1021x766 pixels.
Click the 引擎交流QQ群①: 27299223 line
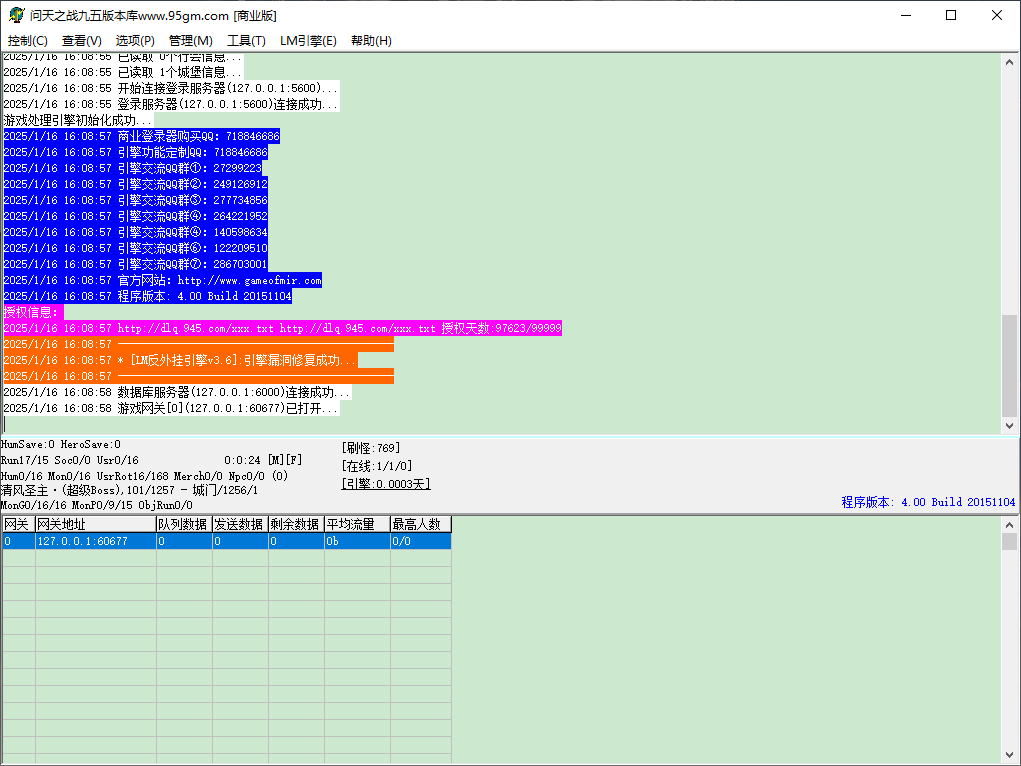(x=133, y=168)
